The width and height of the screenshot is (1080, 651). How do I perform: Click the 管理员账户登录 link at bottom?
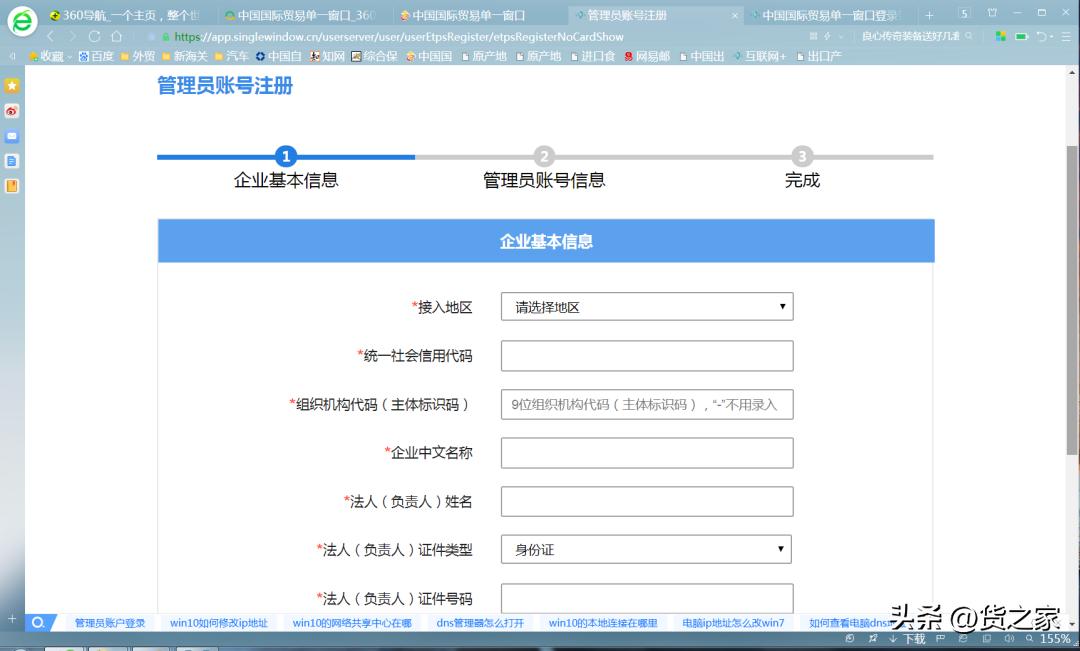pyautogui.click(x=111, y=622)
